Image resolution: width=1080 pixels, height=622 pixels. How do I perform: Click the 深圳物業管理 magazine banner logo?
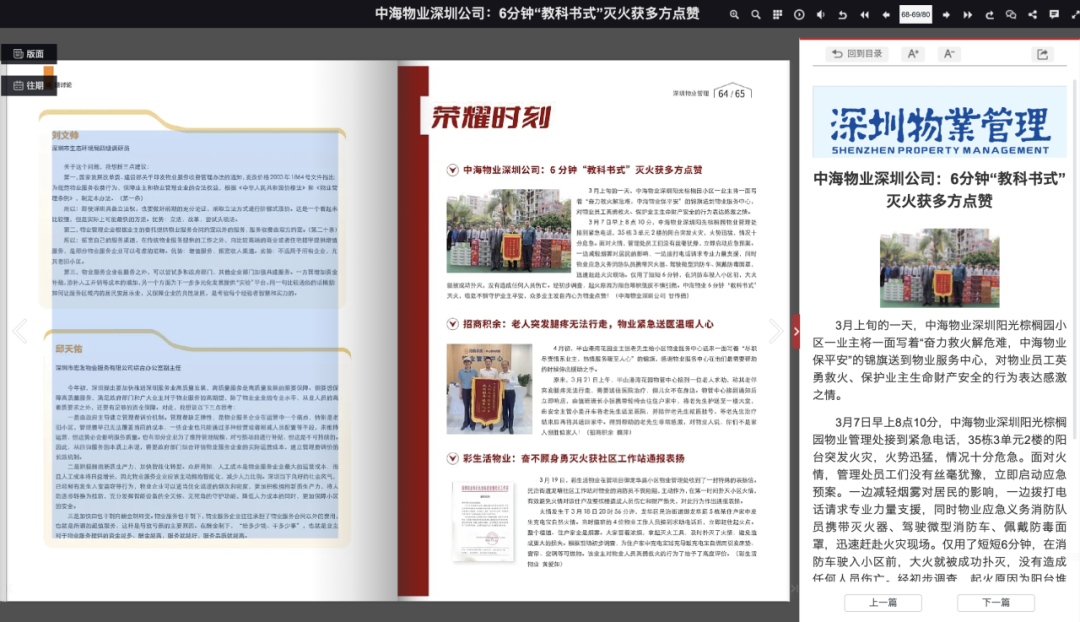[939, 122]
